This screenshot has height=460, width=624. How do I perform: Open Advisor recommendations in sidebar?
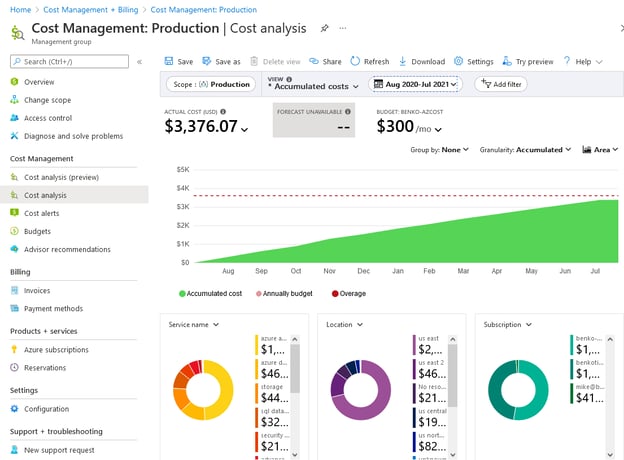tap(67, 249)
